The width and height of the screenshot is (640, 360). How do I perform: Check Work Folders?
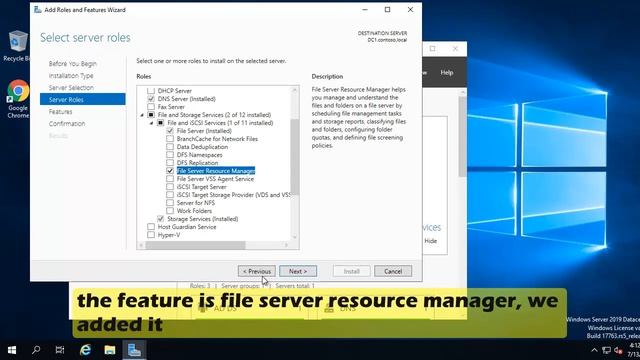pos(170,211)
